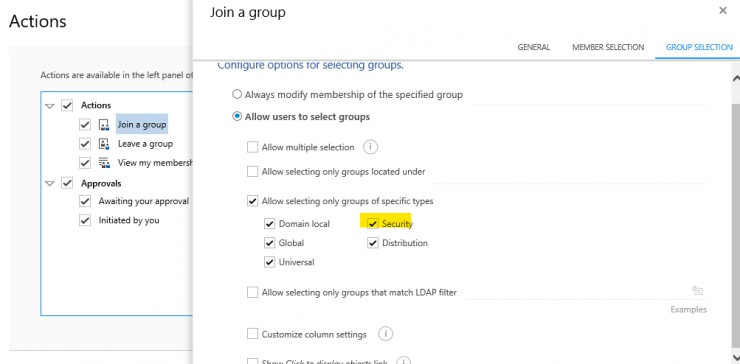Click the scrollbar down arrow
The width and height of the screenshot is (740, 364).
tap(735, 356)
